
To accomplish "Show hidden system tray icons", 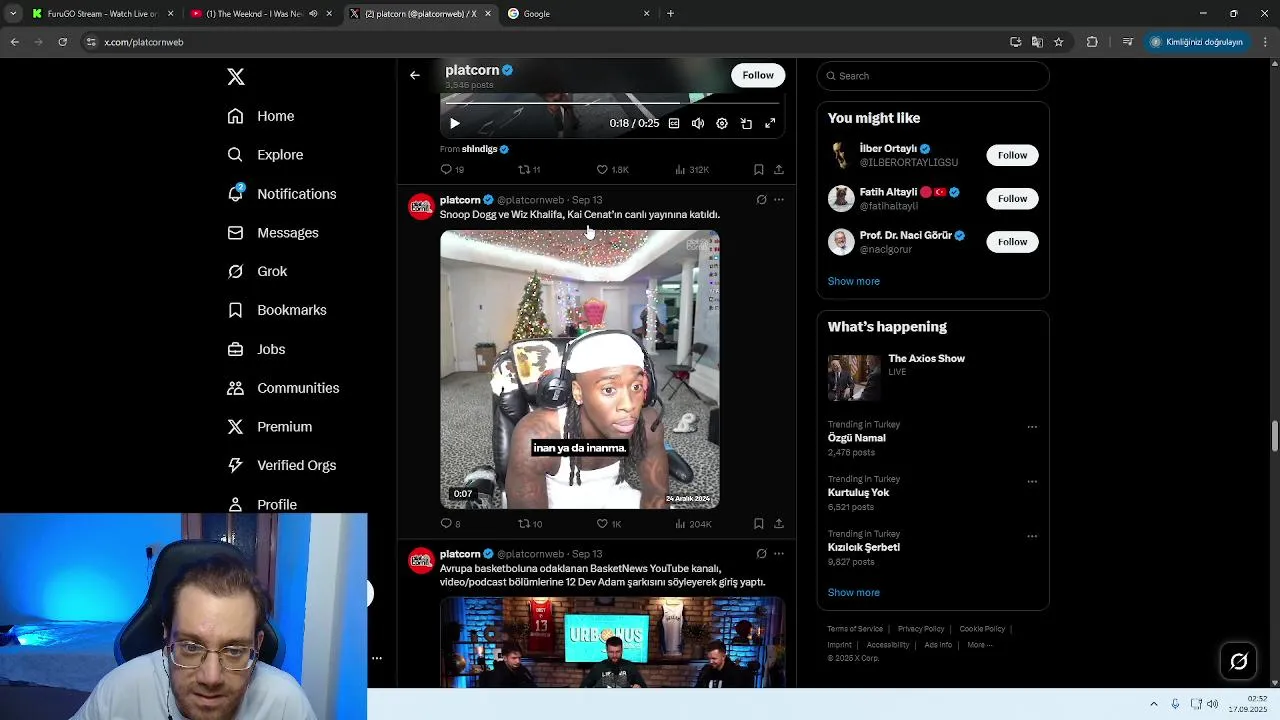I will (1153, 704).
